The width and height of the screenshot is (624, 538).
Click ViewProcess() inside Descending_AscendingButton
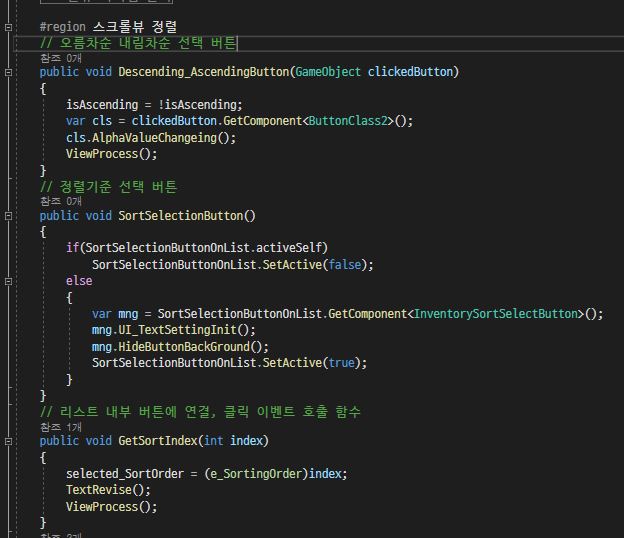pos(111,154)
